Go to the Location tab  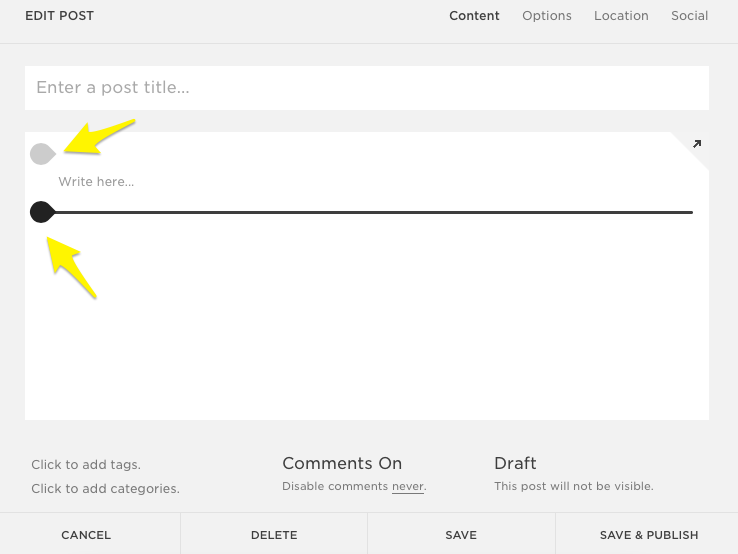tap(621, 16)
